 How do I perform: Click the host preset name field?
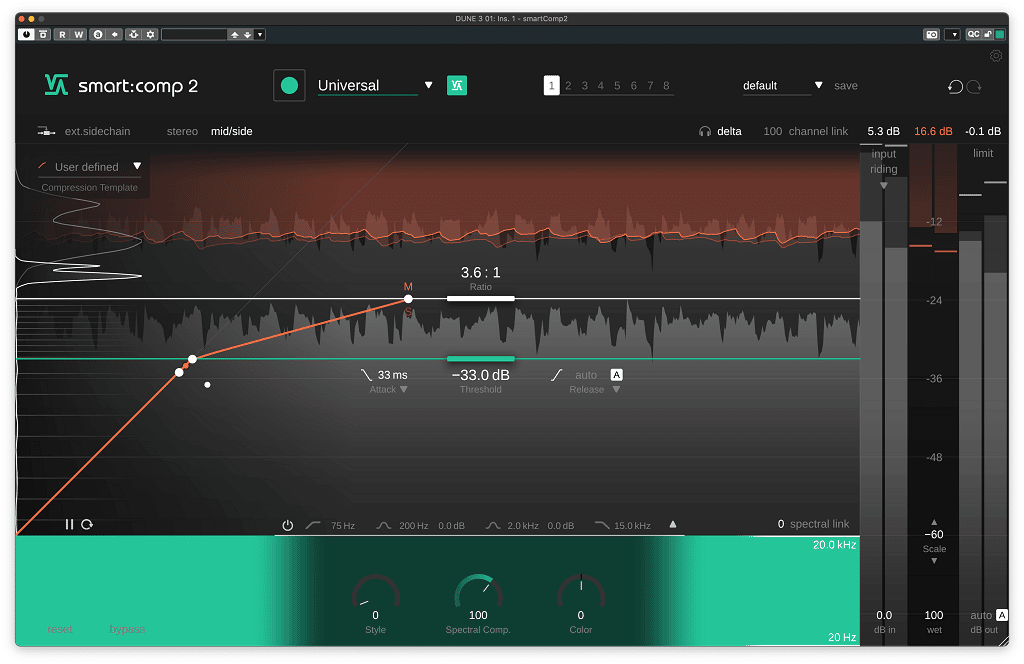click(x=194, y=35)
